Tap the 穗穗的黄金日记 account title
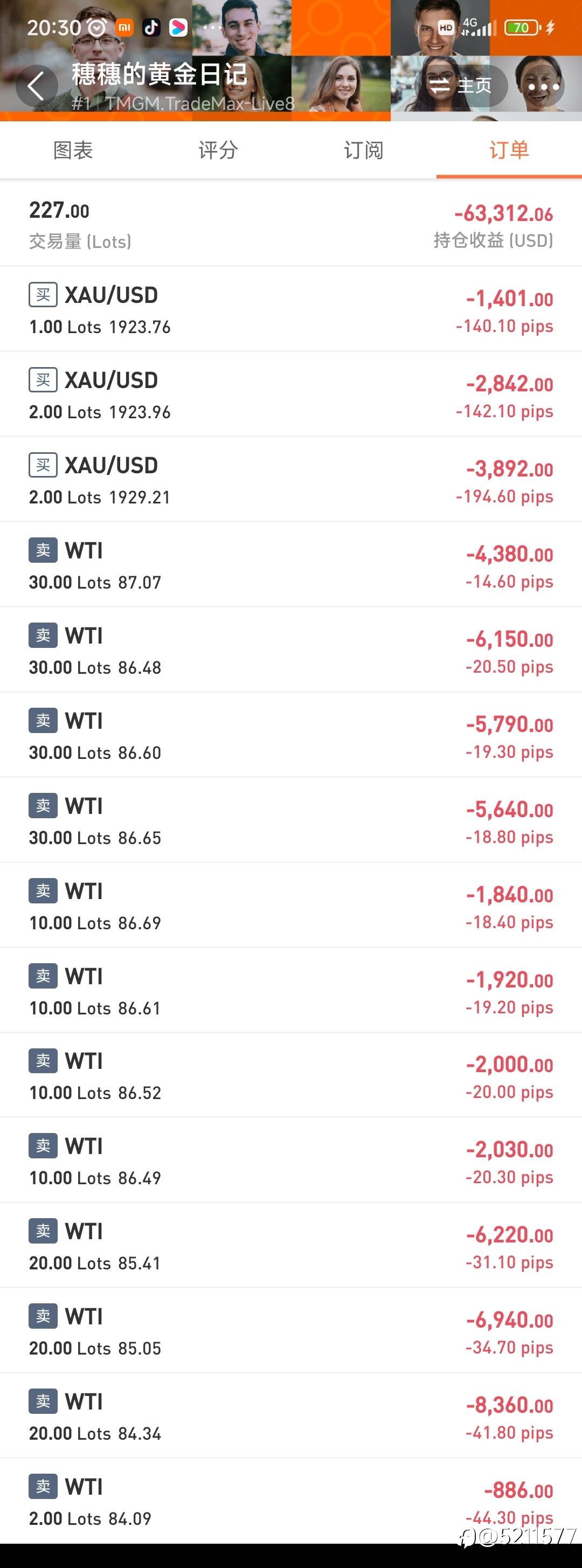This screenshot has width=582, height=1568. click(160, 74)
